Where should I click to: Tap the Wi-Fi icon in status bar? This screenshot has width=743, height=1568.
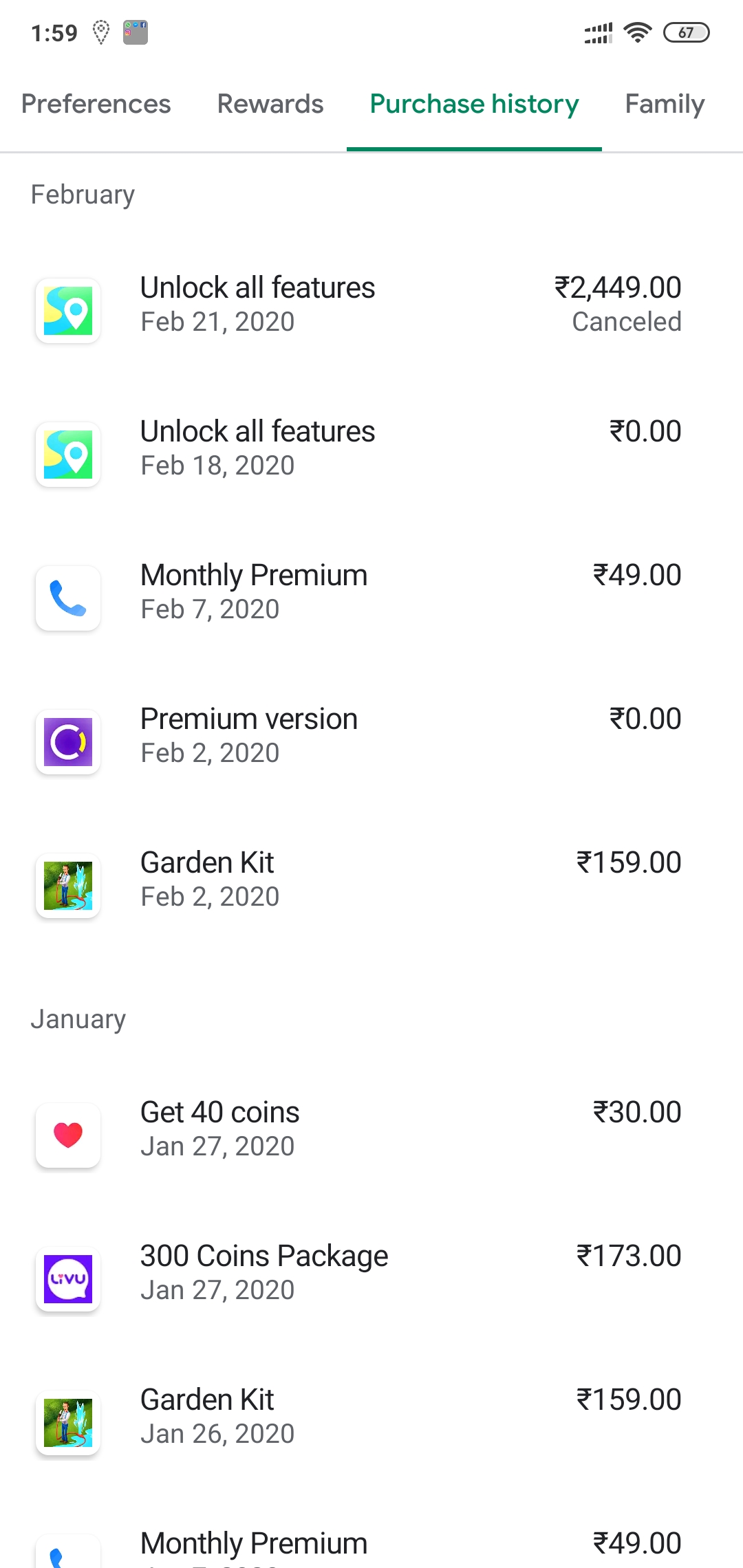(637, 32)
